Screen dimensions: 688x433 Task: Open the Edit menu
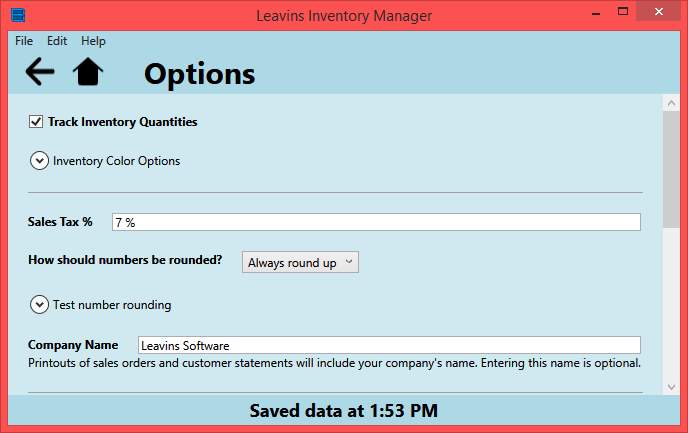57,41
